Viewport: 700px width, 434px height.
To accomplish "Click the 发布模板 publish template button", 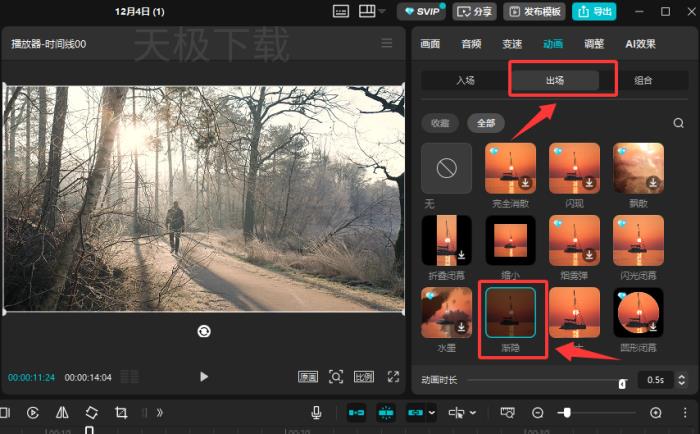I will point(535,11).
